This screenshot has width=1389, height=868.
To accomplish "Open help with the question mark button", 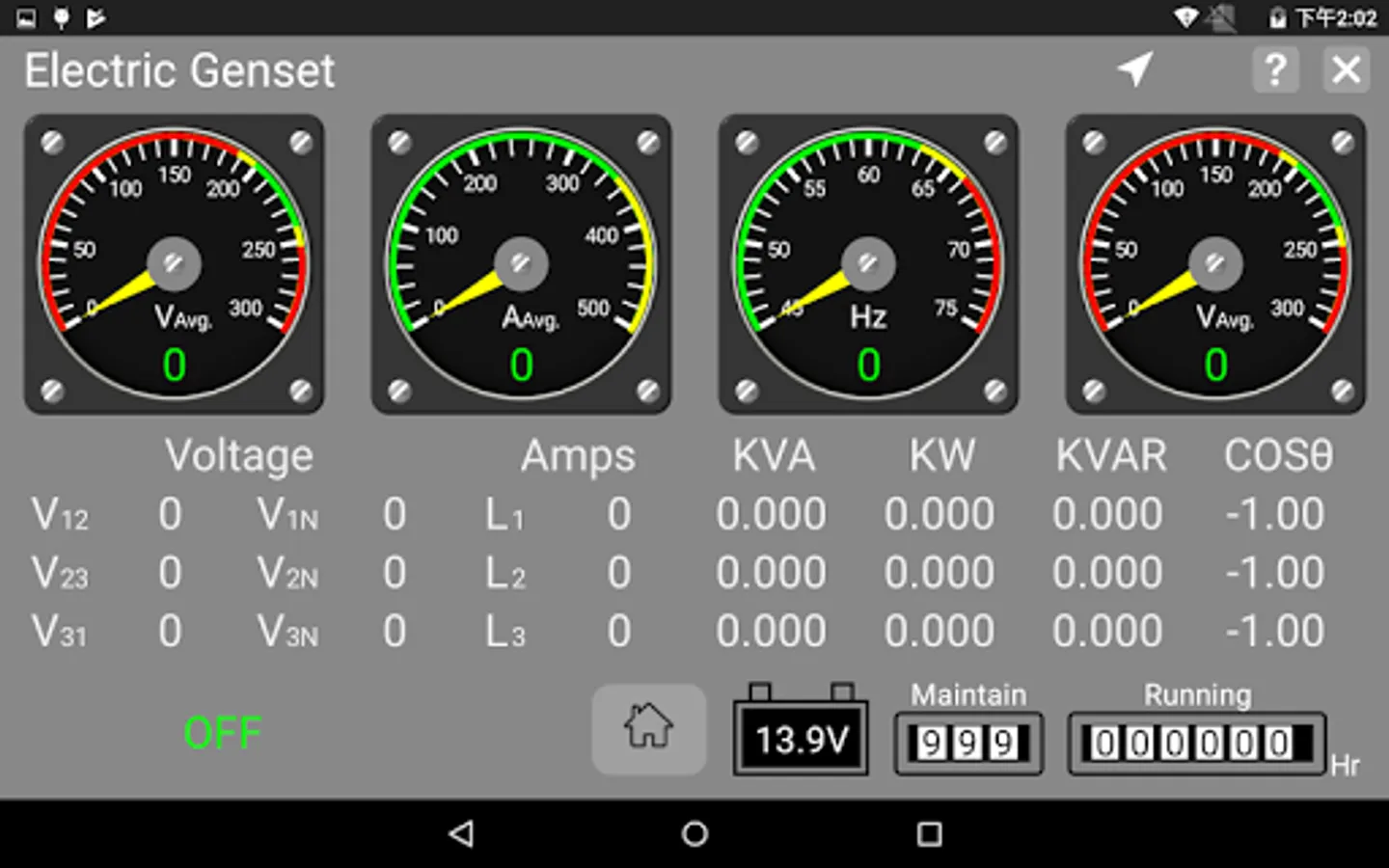I will pyautogui.click(x=1275, y=70).
